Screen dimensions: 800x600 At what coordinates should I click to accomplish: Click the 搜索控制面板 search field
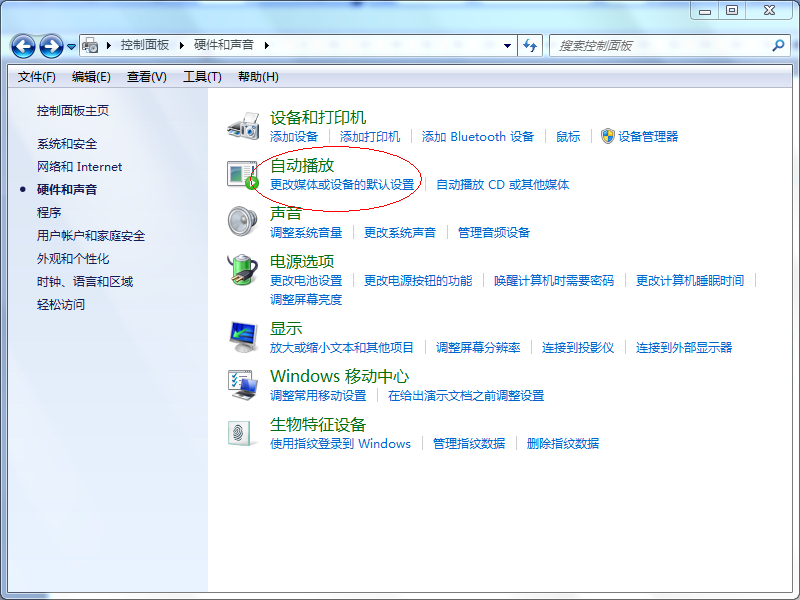point(660,46)
